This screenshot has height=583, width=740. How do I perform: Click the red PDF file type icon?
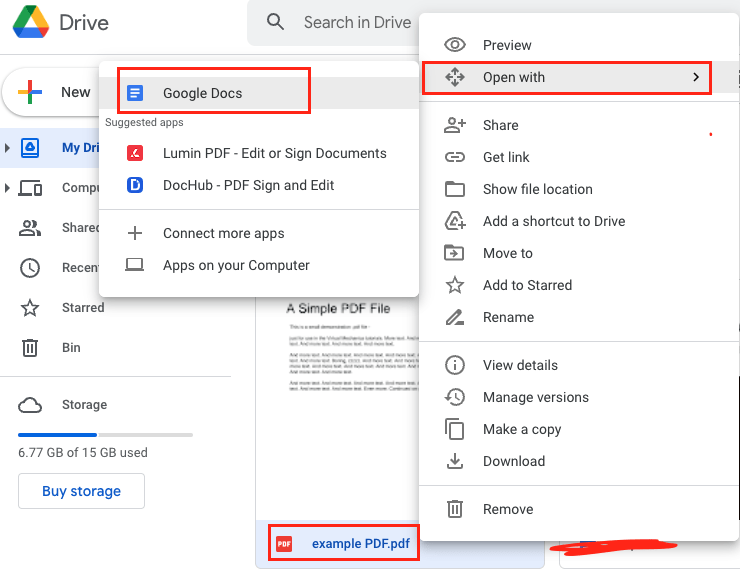tap(284, 544)
